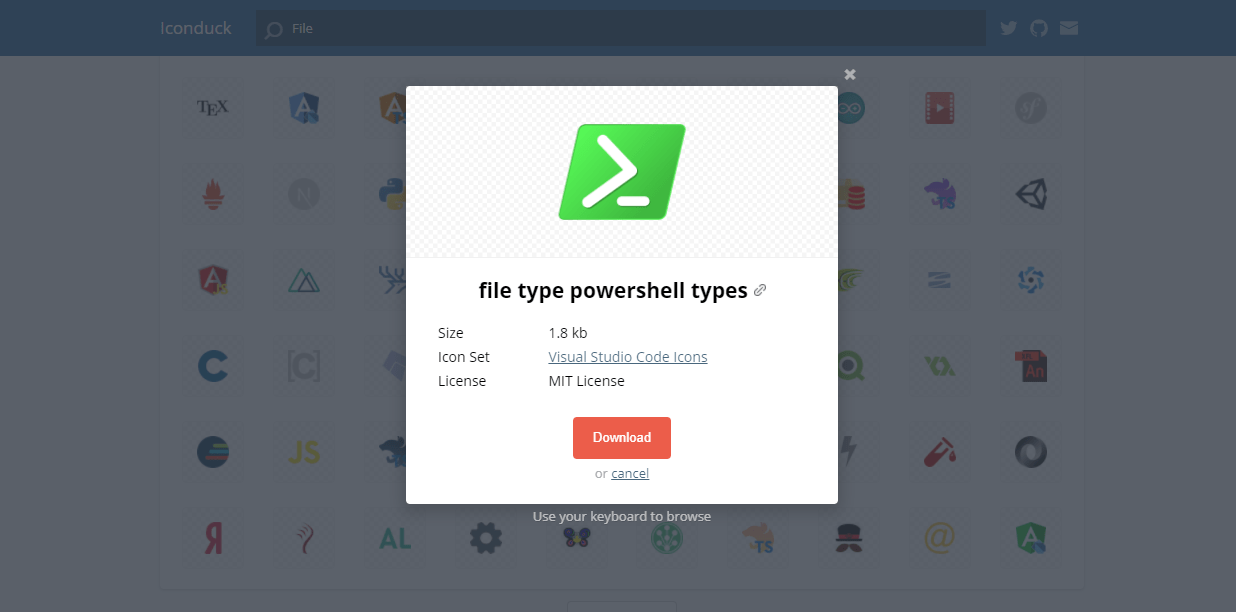This screenshot has width=1236, height=612.
Task: Pick the gear settings file icon
Action: point(486,539)
